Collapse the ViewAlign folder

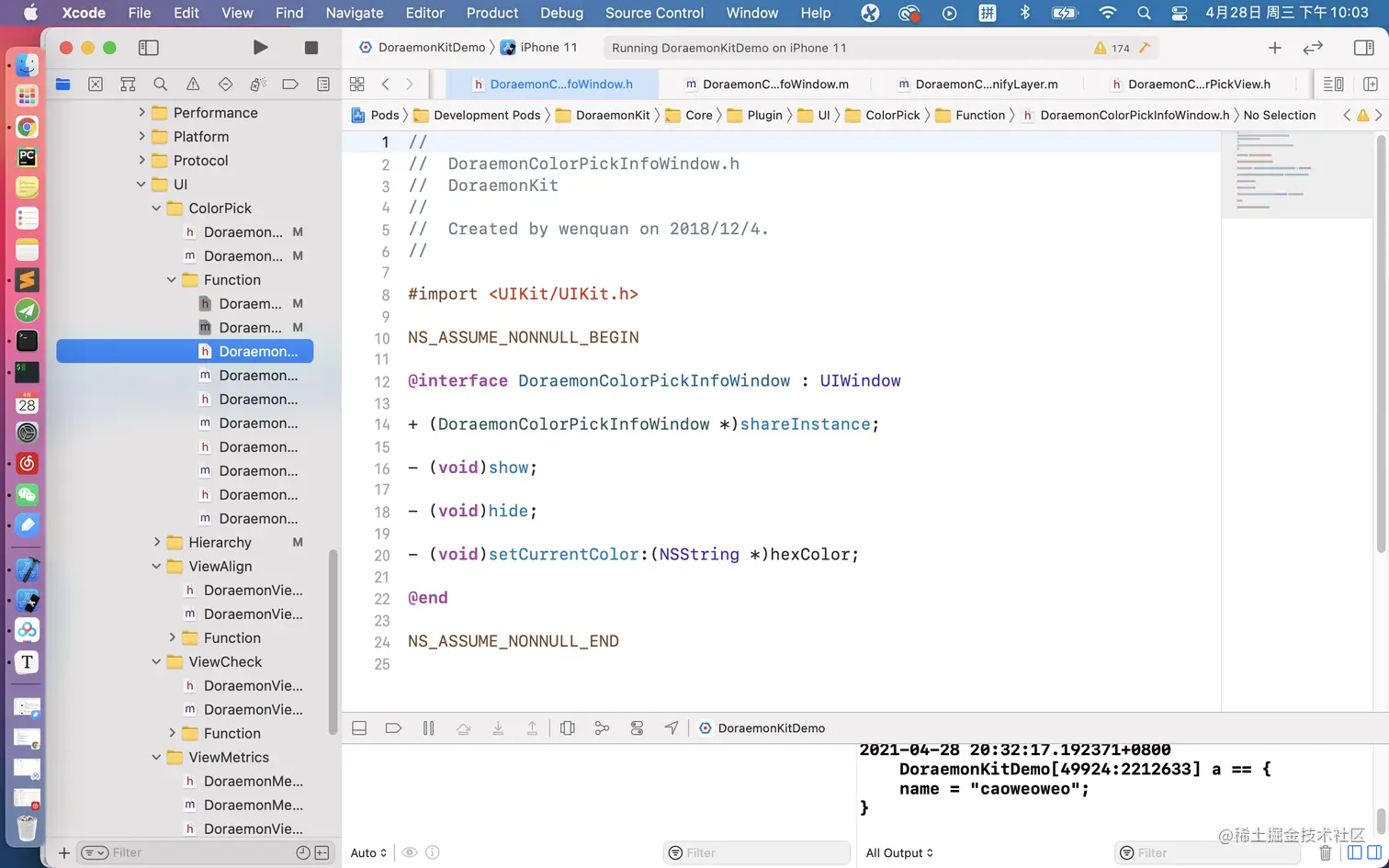pos(156,566)
